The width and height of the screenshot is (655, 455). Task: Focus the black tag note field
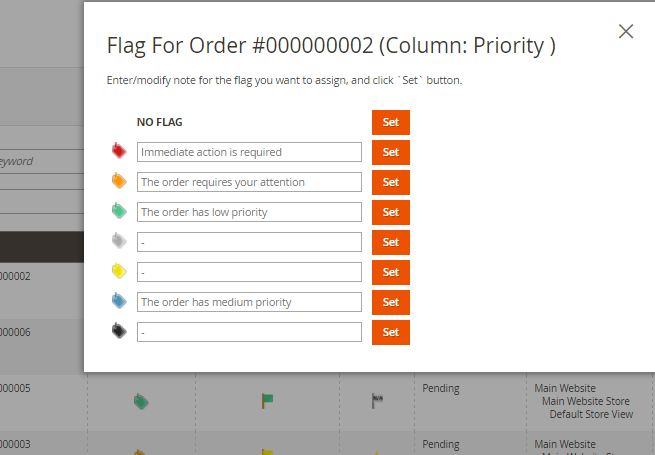pyautogui.click(x=249, y=333)
